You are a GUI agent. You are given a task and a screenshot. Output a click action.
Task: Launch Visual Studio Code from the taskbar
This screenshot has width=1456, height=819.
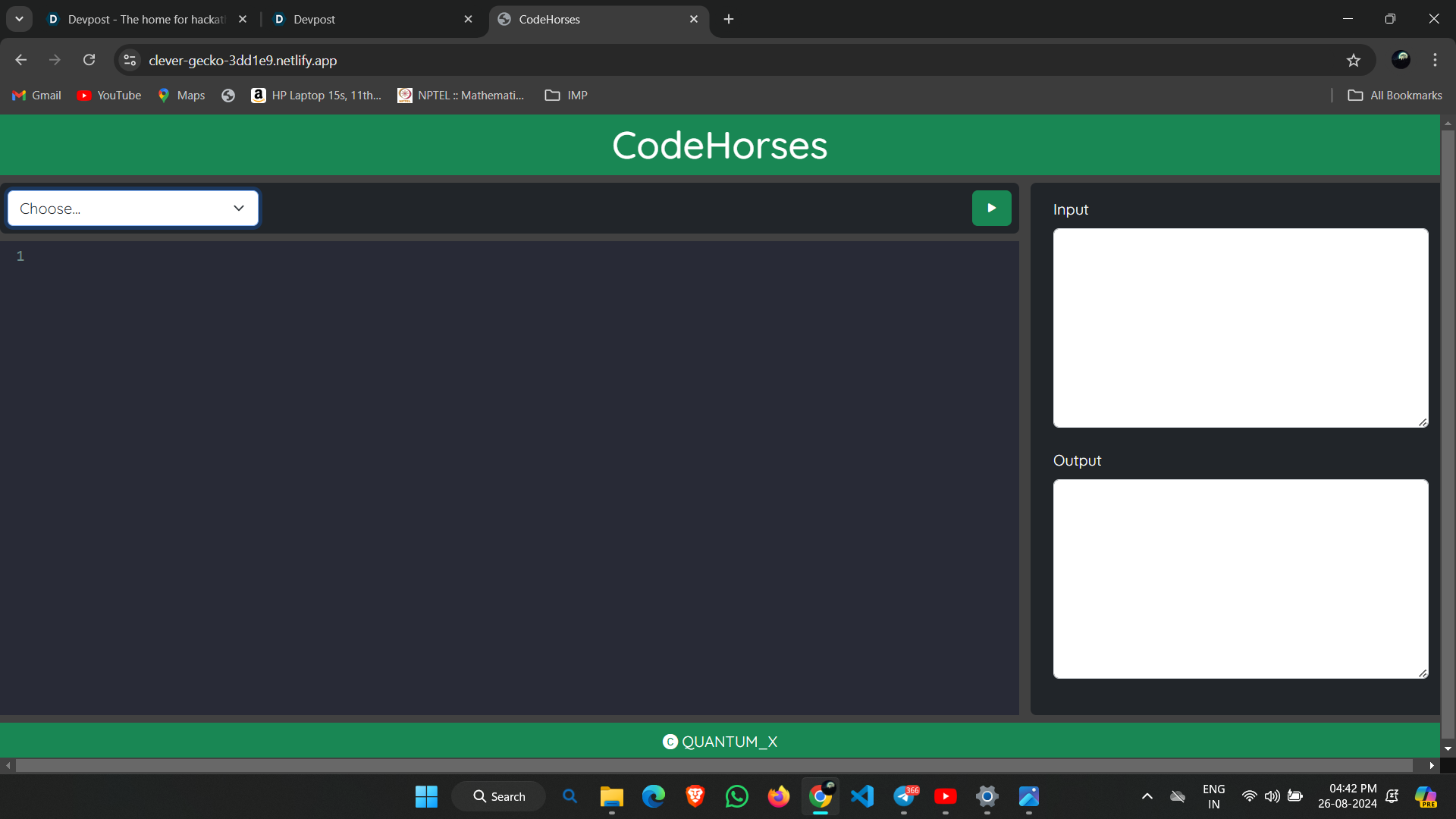point(861,796)
